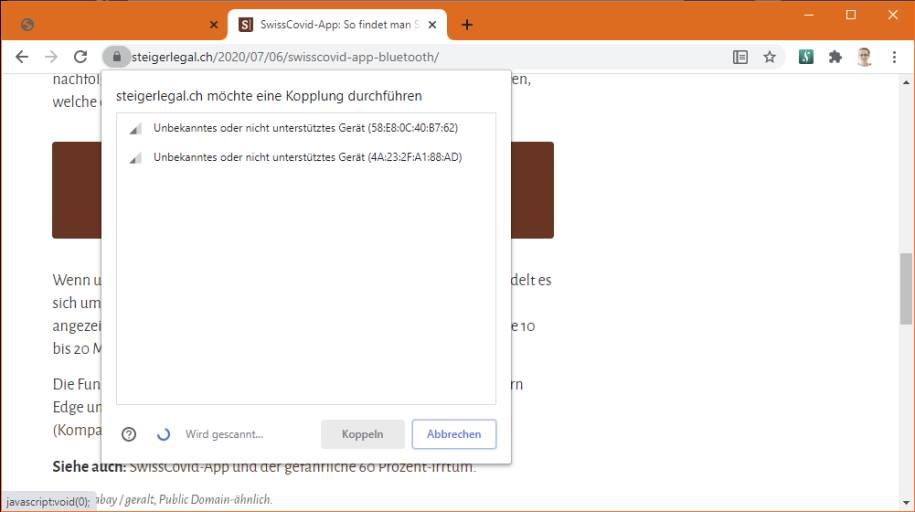Open a new tab with plus button
The width and height of the screenshot is (915, 512).
point(467,25)
